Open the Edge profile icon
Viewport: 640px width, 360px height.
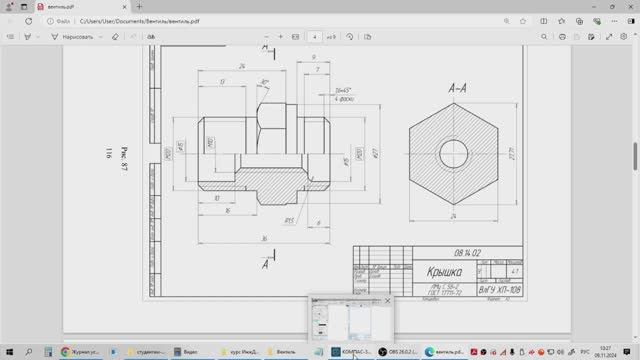tap(9, 7)
